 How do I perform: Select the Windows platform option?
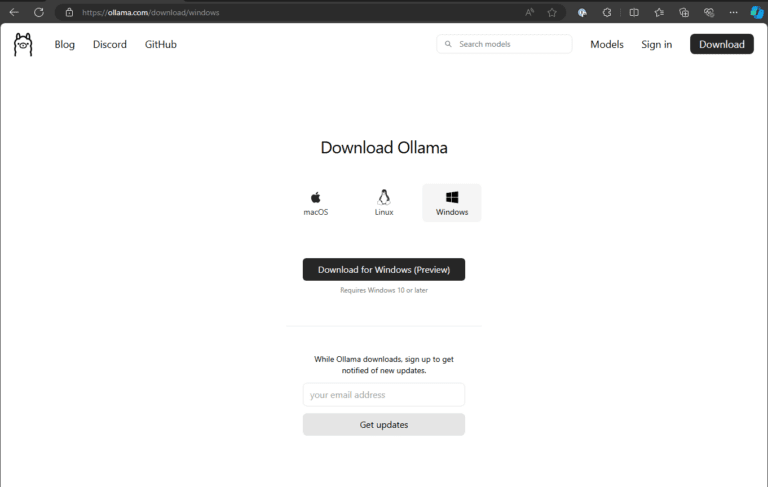pyautogui.click(x=452, y=203)
